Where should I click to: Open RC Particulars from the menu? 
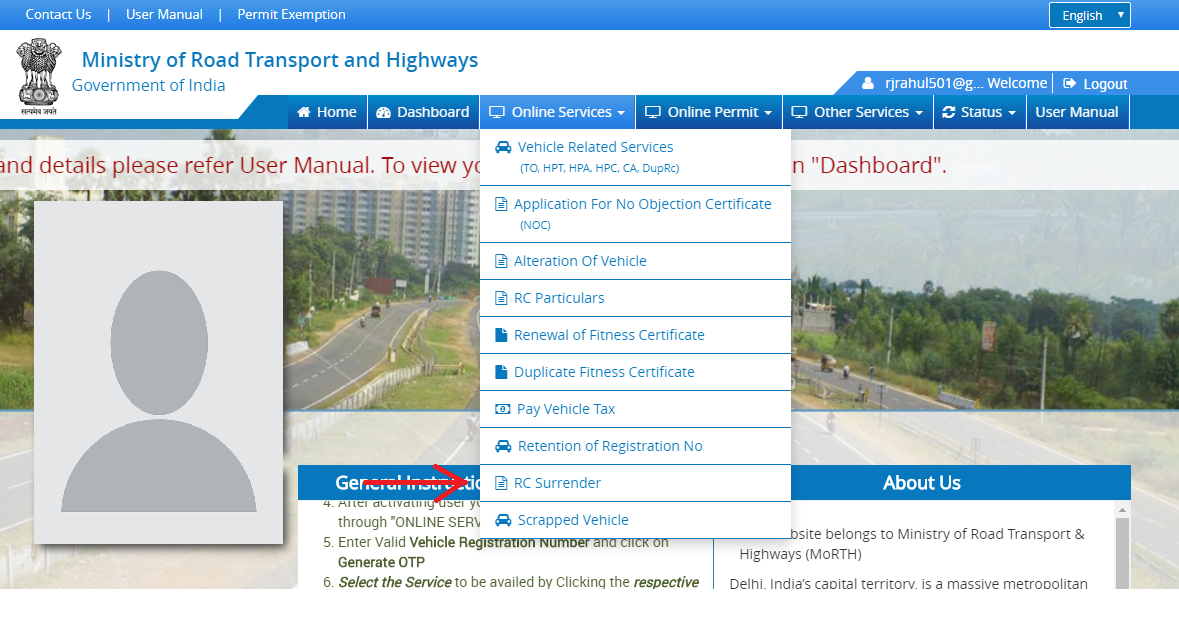635,298
